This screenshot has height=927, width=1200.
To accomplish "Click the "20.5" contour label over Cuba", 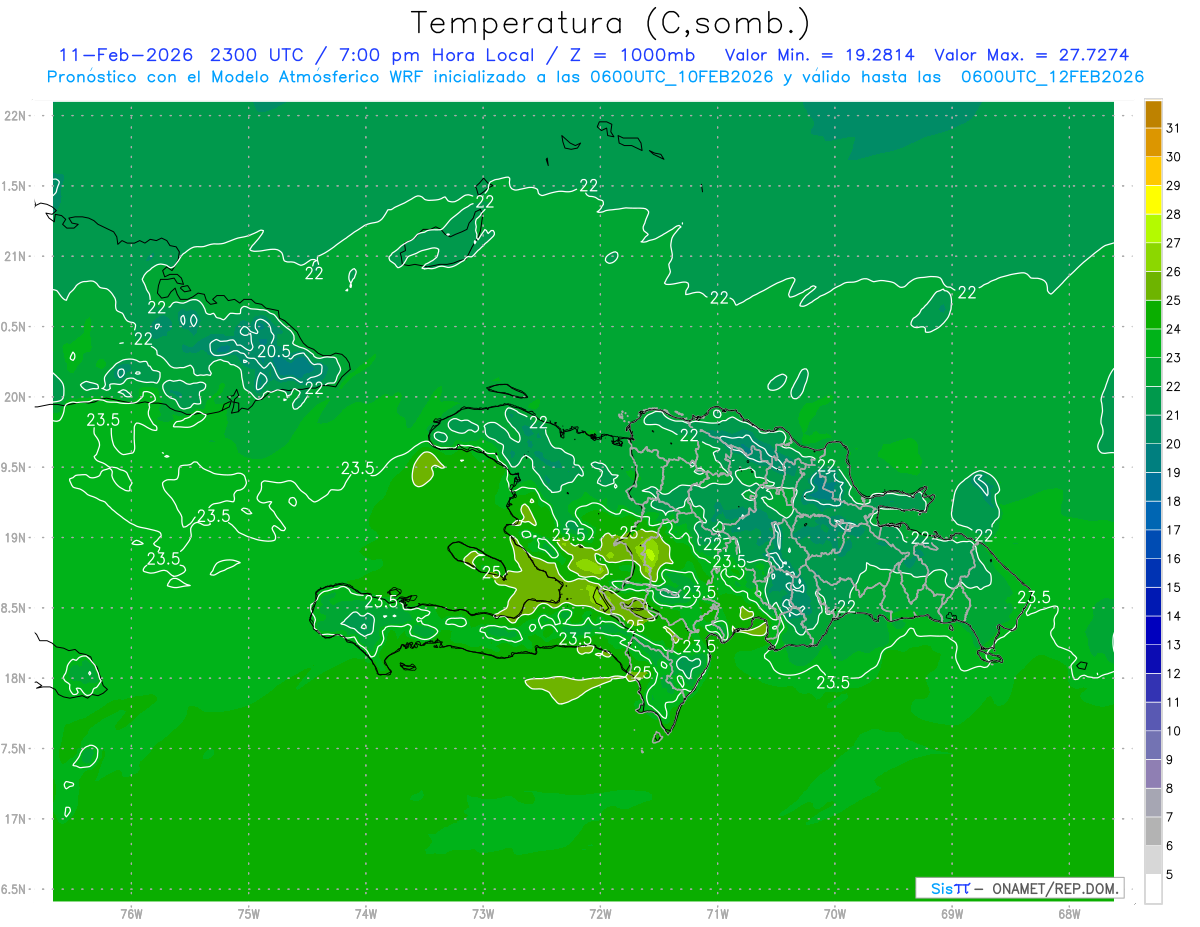I will [x=274, y=351].
